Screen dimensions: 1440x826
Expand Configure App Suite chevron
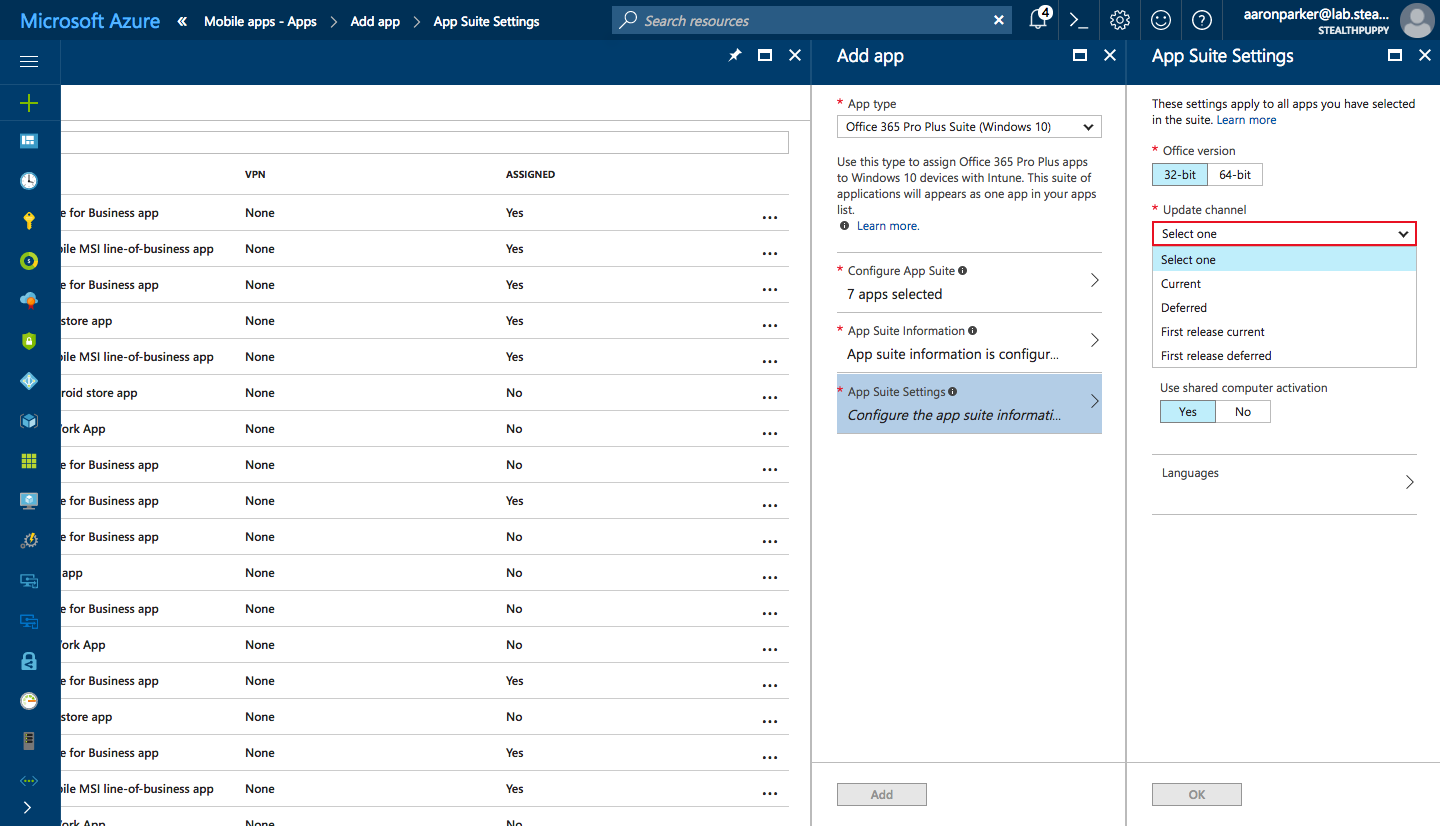coord(1094,281)
